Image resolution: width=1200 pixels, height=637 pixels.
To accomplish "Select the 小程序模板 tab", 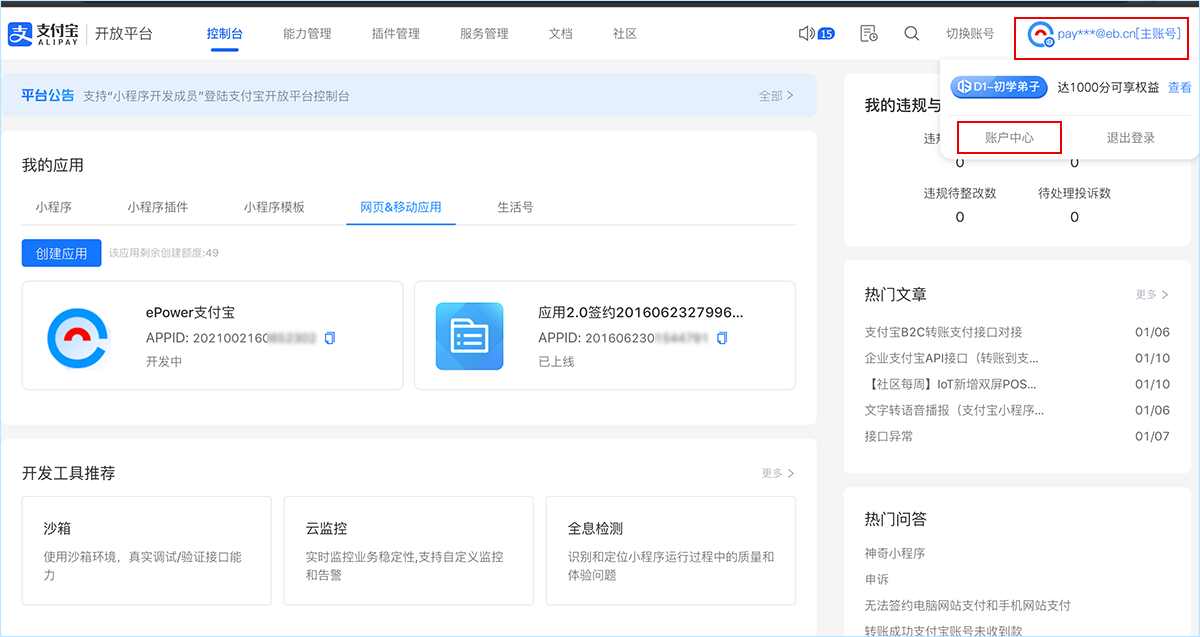I will point(274,207).
